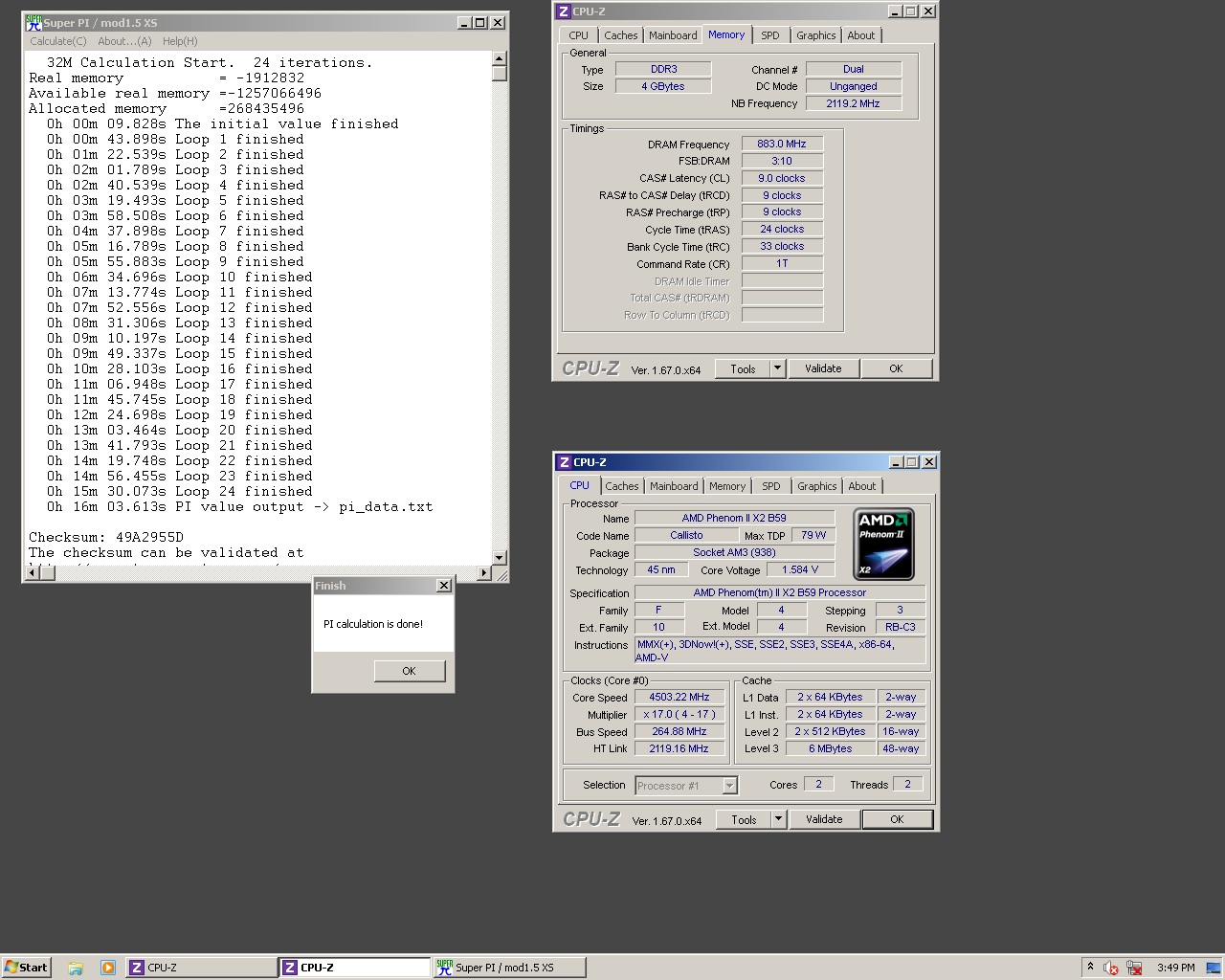Open Processor #1 selection dropdown
1225x980 pixels.
pos(729,786)
